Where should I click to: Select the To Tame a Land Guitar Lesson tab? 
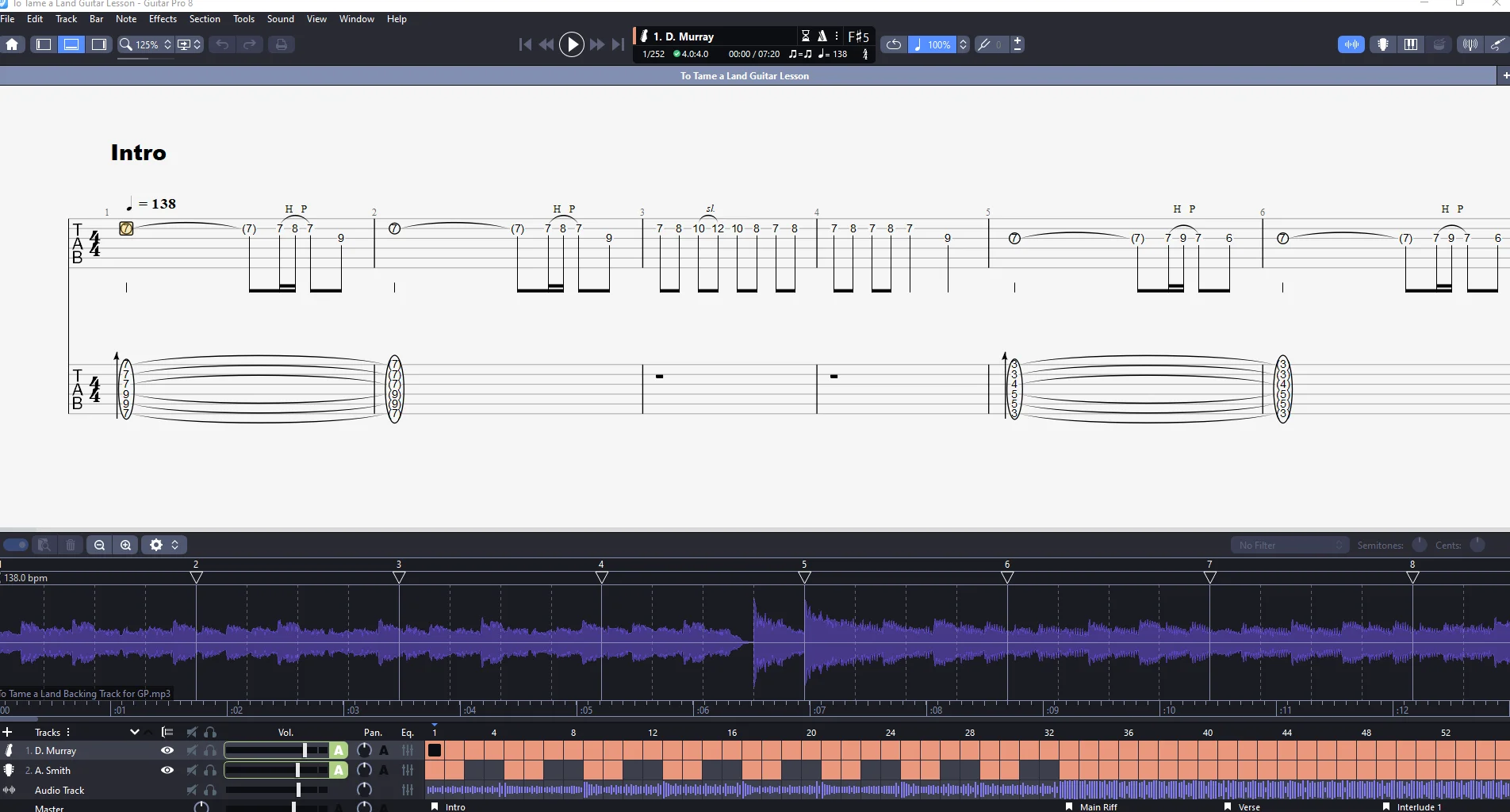pos(745,76)
